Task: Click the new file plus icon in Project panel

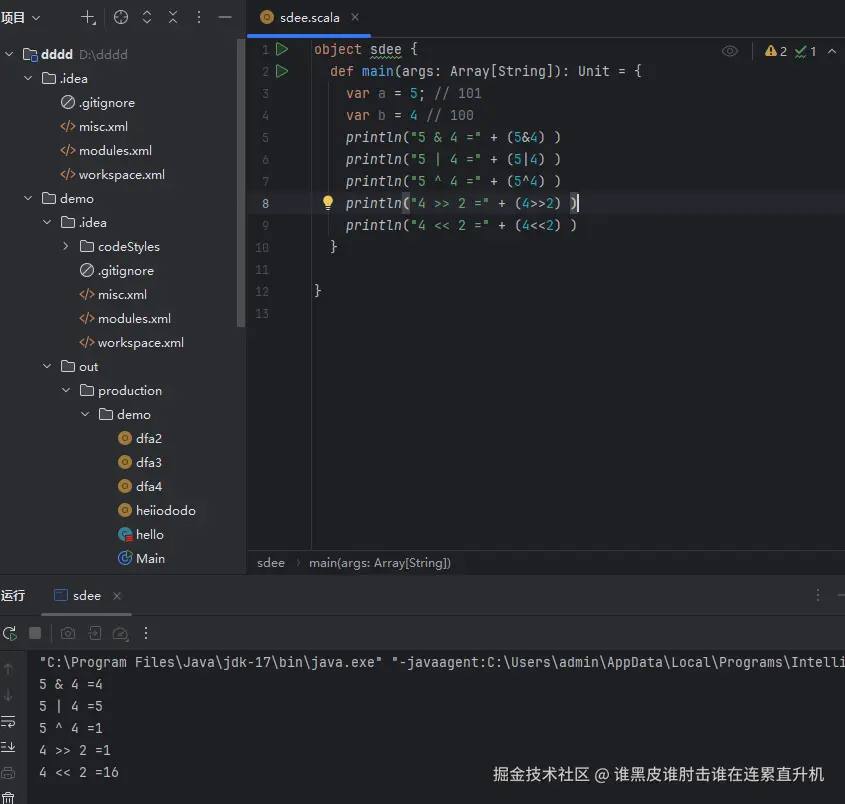Action: point(88,17)
